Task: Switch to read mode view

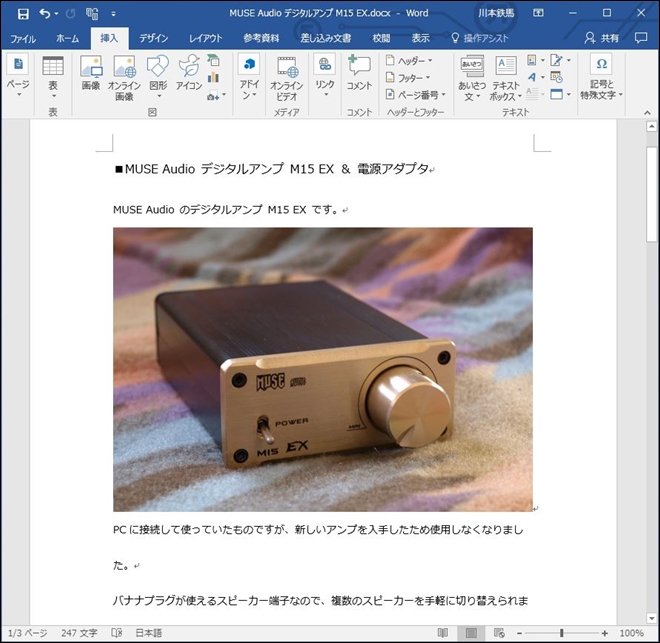Action: [x=443, y=633]
